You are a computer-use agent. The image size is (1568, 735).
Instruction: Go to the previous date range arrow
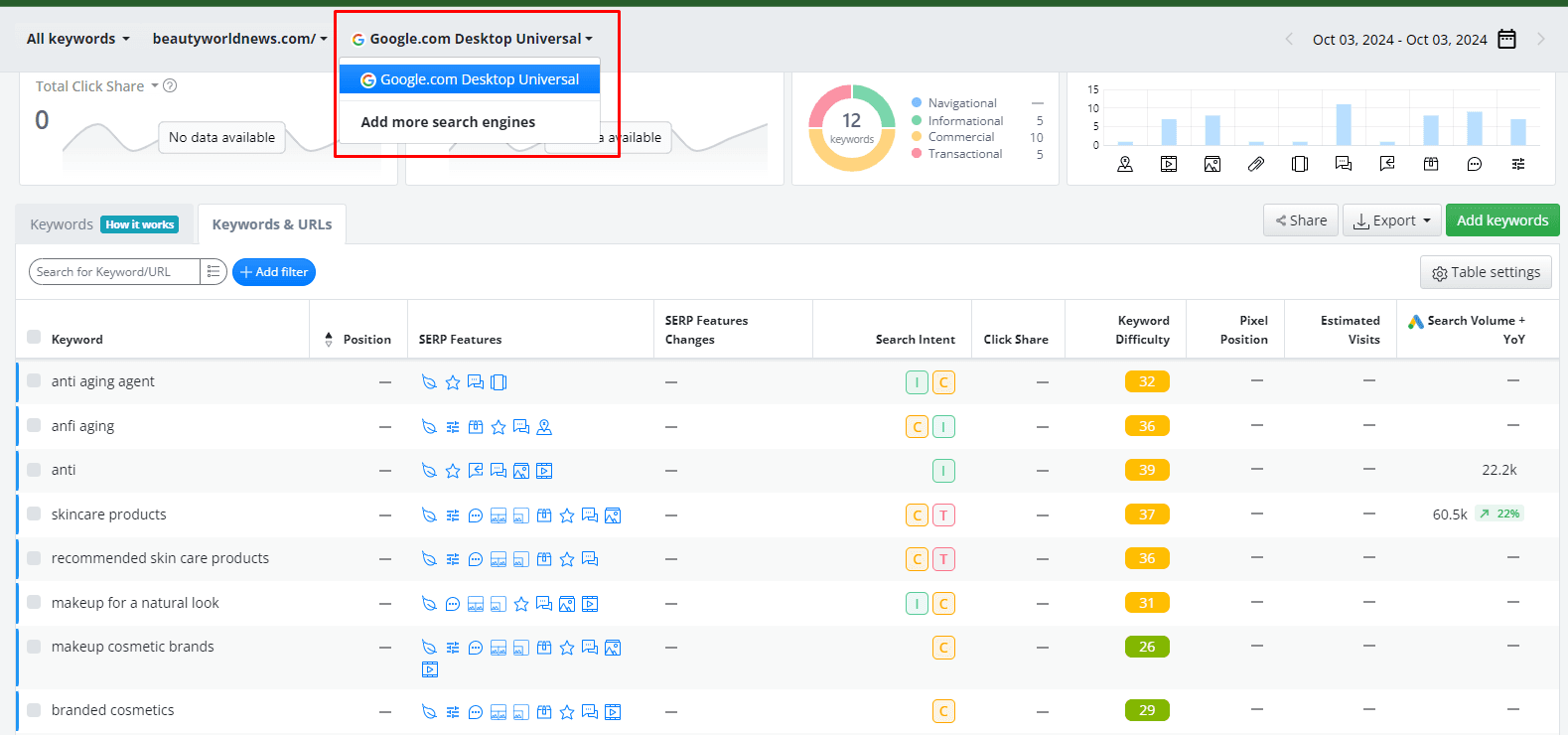[x=1289, y=39]
